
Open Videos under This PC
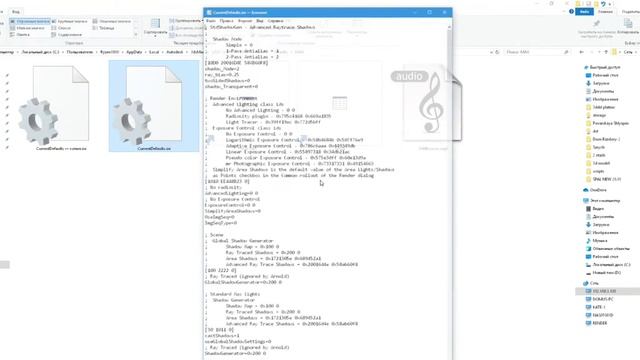pos(595,209)
